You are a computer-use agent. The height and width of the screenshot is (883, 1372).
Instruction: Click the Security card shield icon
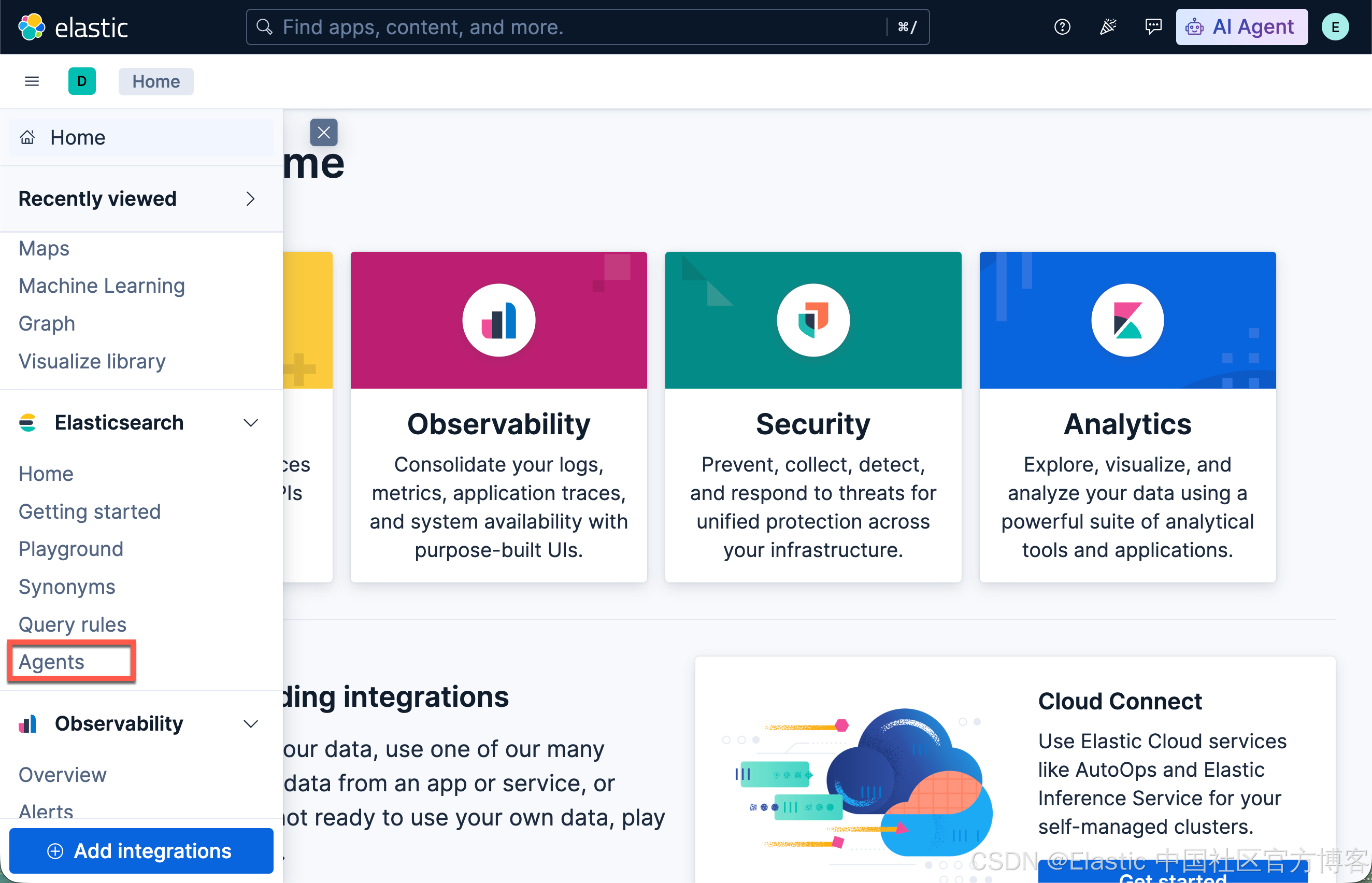[813, 320]
